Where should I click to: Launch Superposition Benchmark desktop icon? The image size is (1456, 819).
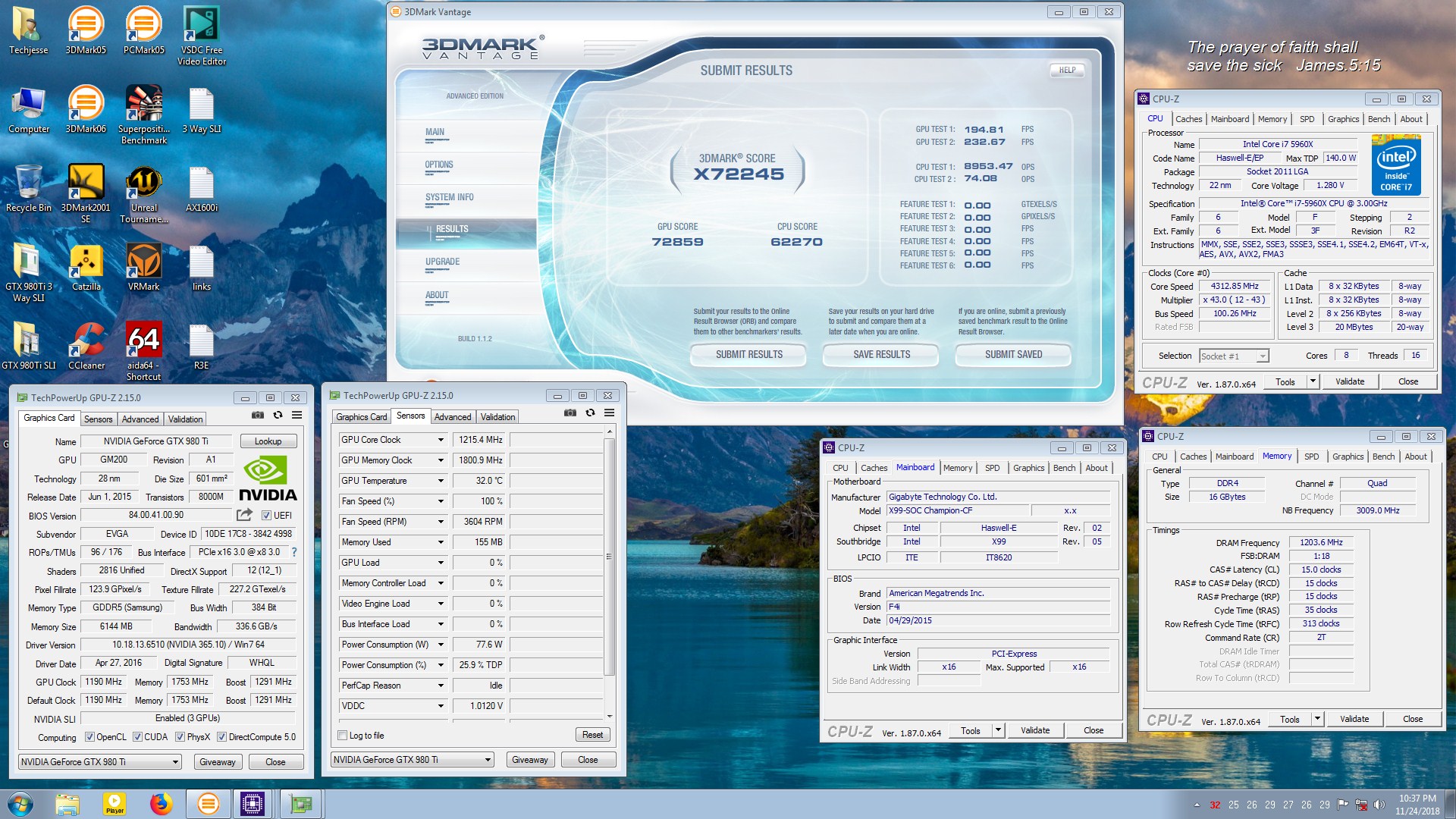(x=143, y=115)
